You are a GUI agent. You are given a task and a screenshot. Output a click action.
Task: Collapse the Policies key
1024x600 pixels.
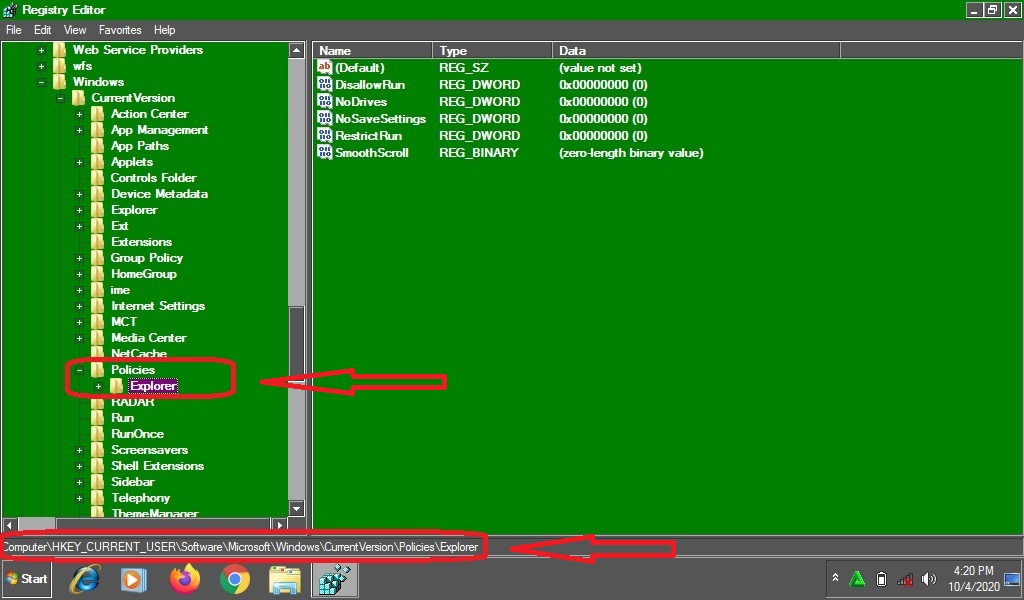click(79, 369)
